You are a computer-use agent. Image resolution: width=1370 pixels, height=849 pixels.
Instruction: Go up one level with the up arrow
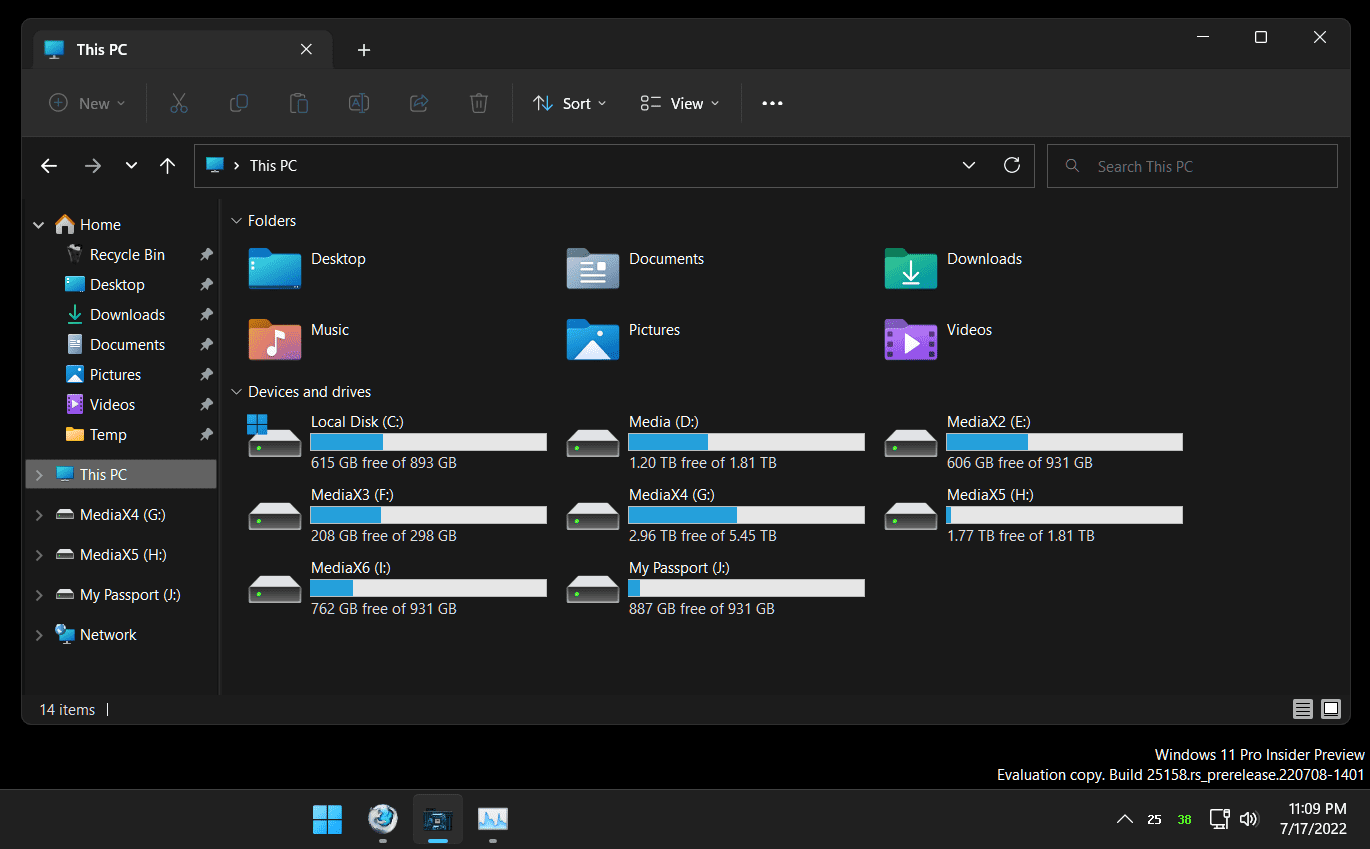167,166
